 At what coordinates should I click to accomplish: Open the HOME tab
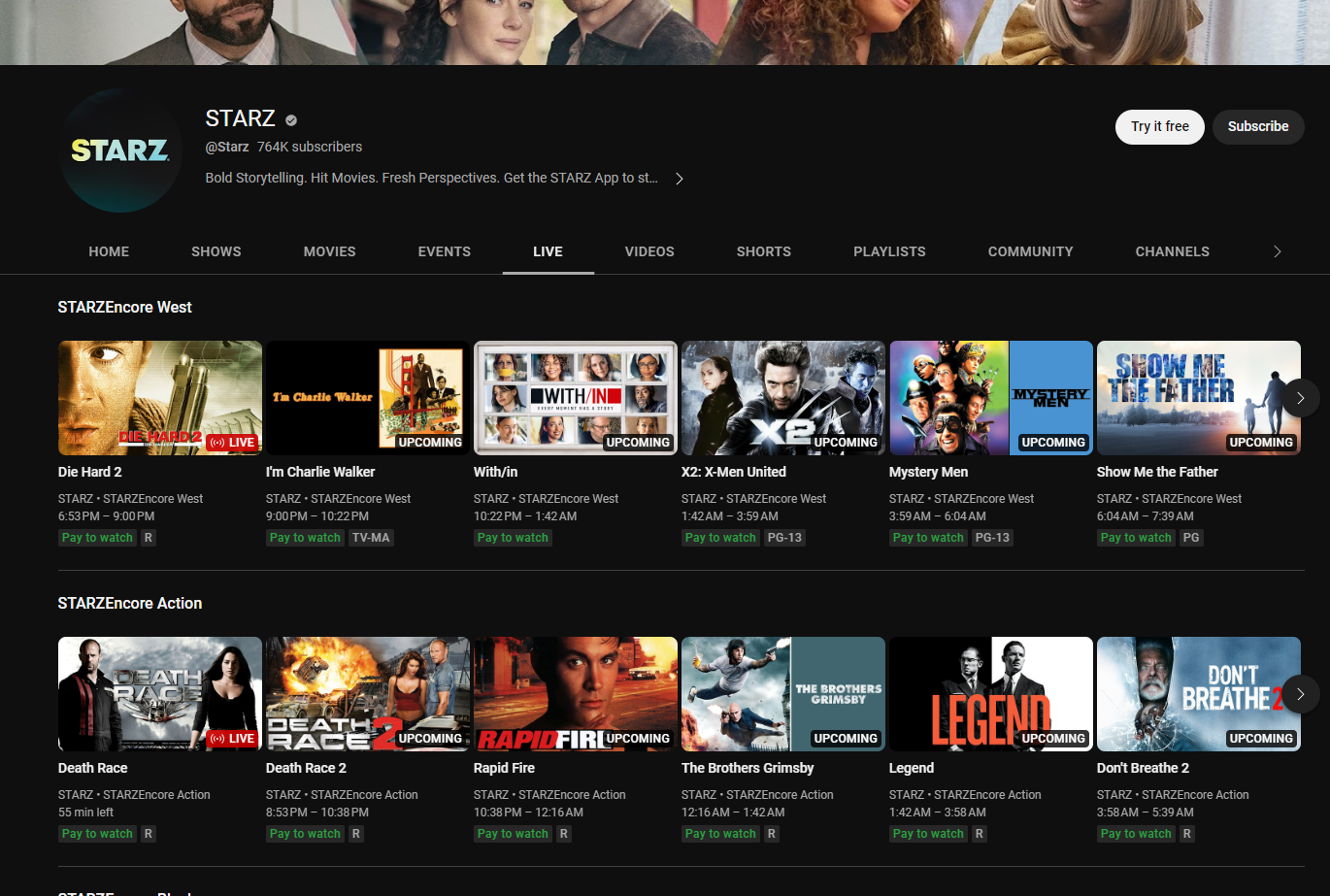coord(109,251)
